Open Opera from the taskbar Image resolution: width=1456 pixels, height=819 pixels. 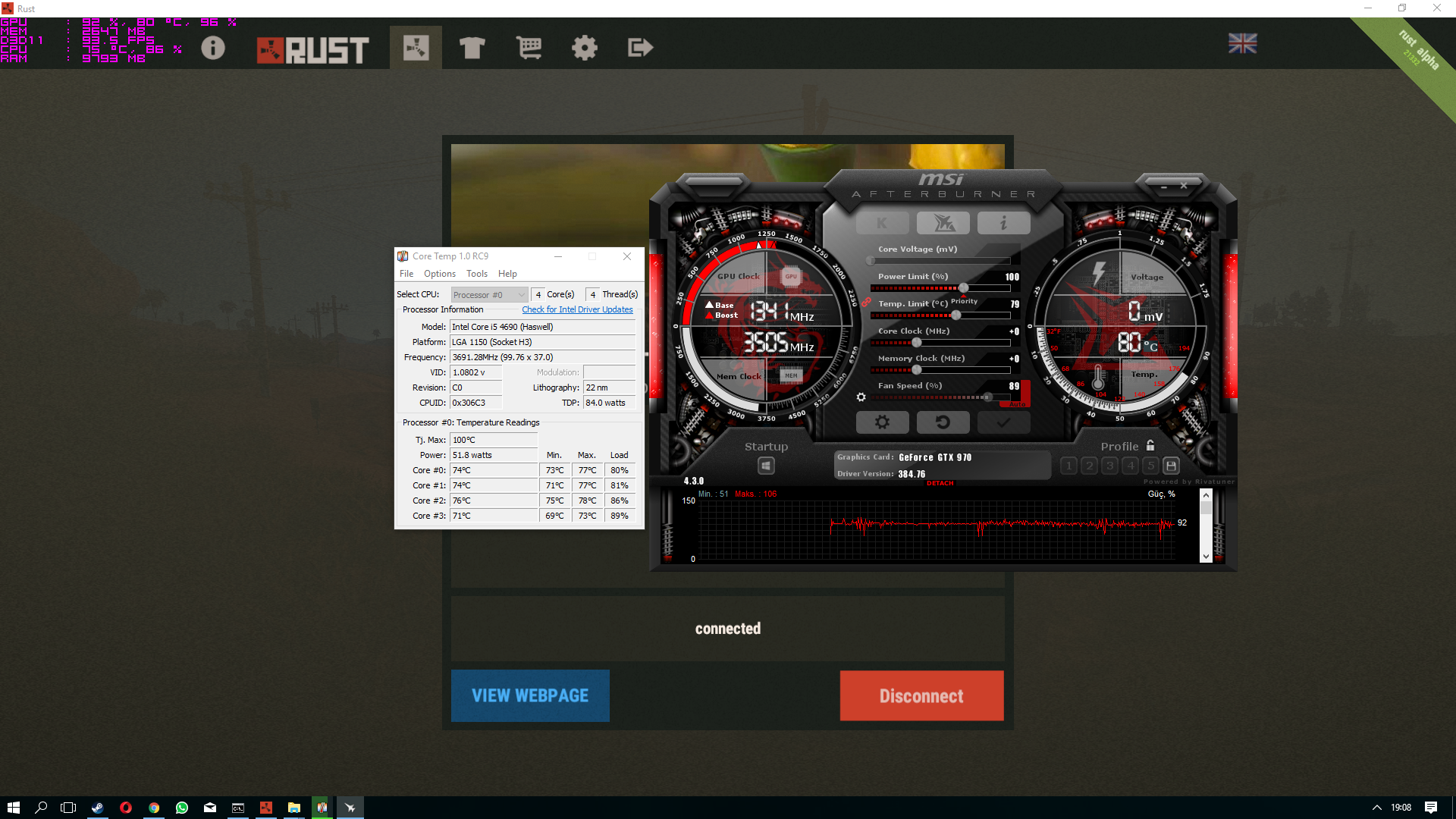click(125, 808)
